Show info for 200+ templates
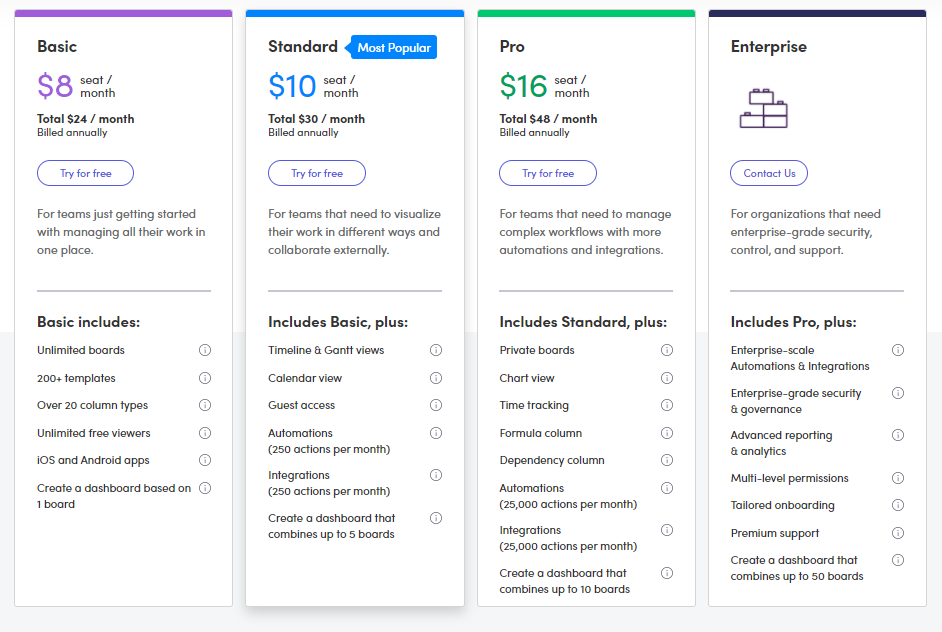Viewport: 942px width, 632px height. pos(205,378)
